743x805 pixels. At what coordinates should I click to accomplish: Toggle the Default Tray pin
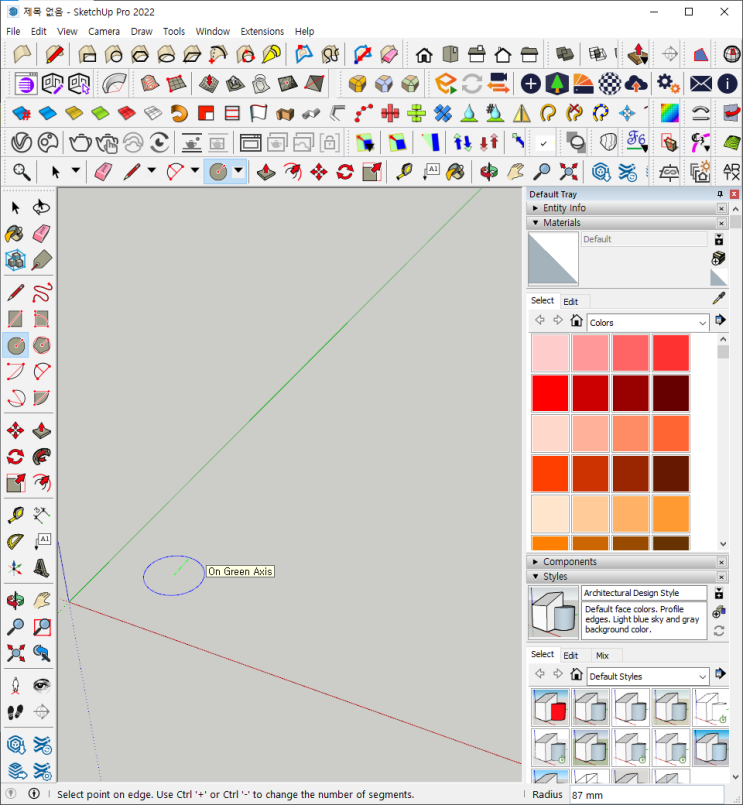pos(720,194)
